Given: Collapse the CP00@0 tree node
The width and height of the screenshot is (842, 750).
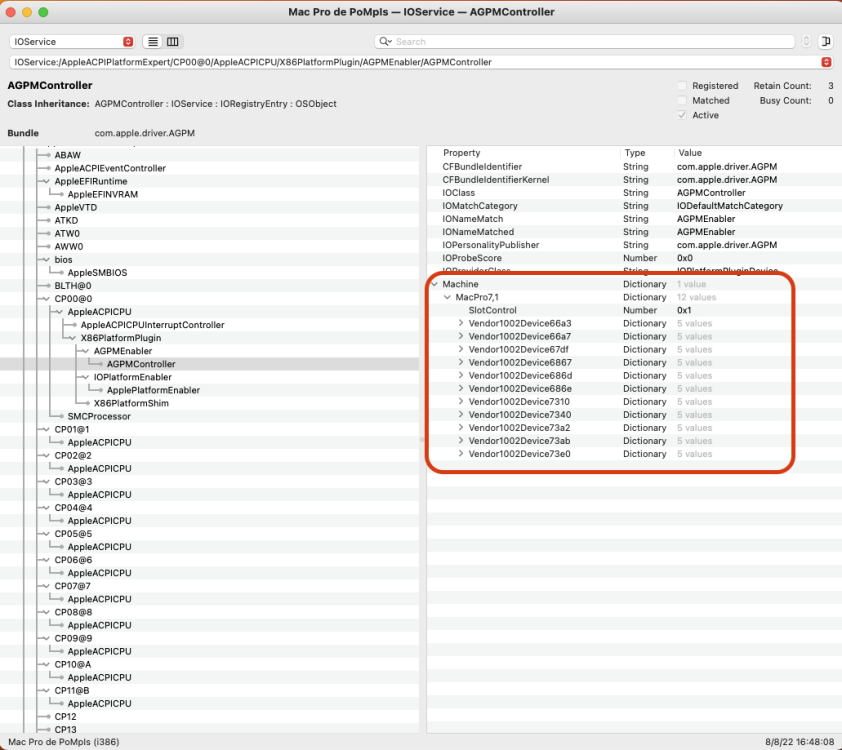Looking at the screenshot, I should 46,299.
